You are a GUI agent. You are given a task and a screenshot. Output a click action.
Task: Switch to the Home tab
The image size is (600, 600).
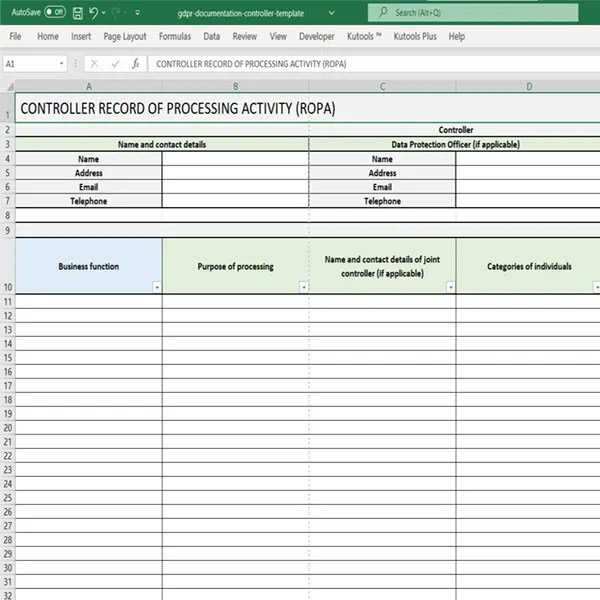pos(48,36)
